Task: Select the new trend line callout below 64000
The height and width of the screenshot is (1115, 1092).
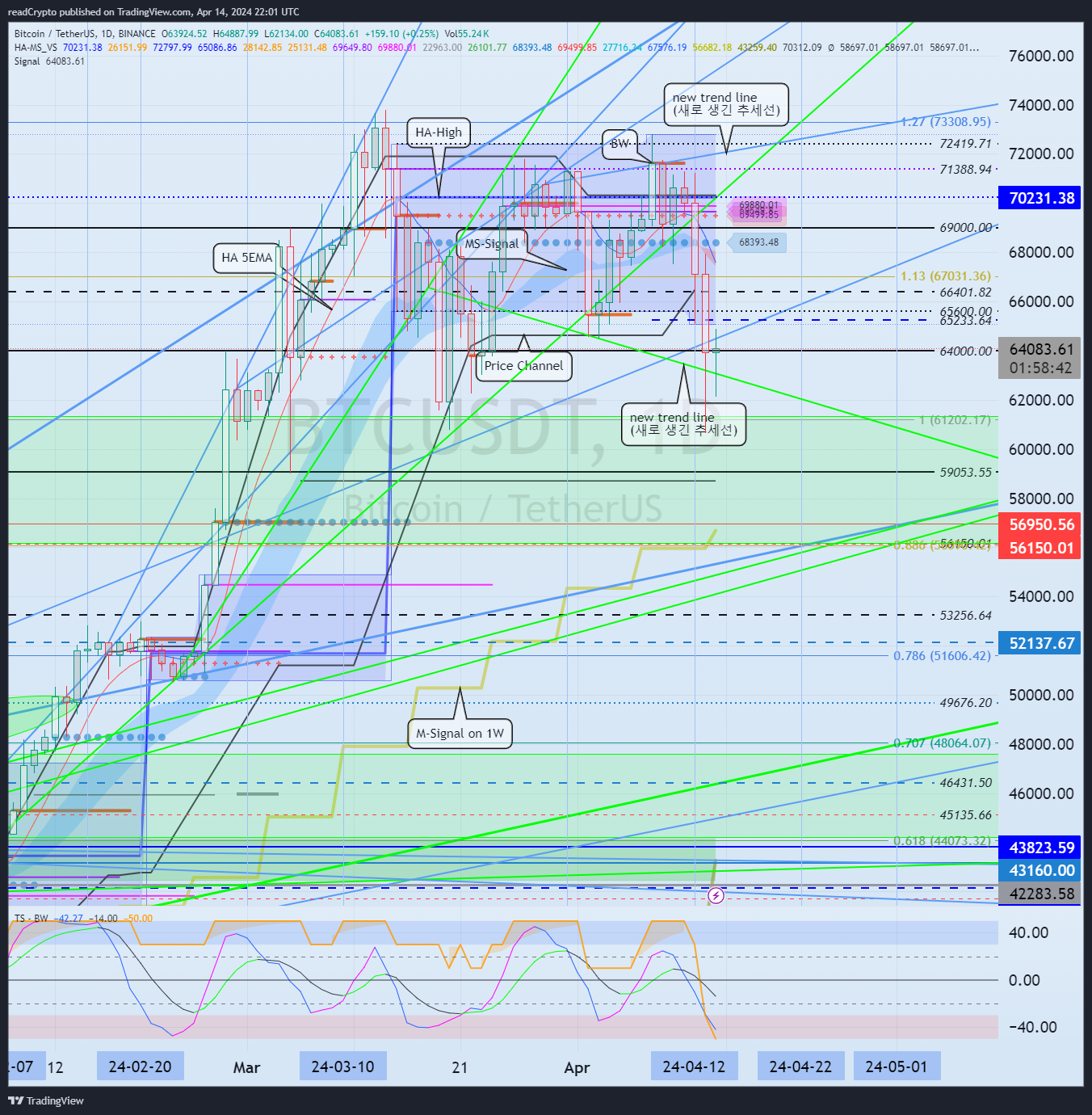Action: 683,424
